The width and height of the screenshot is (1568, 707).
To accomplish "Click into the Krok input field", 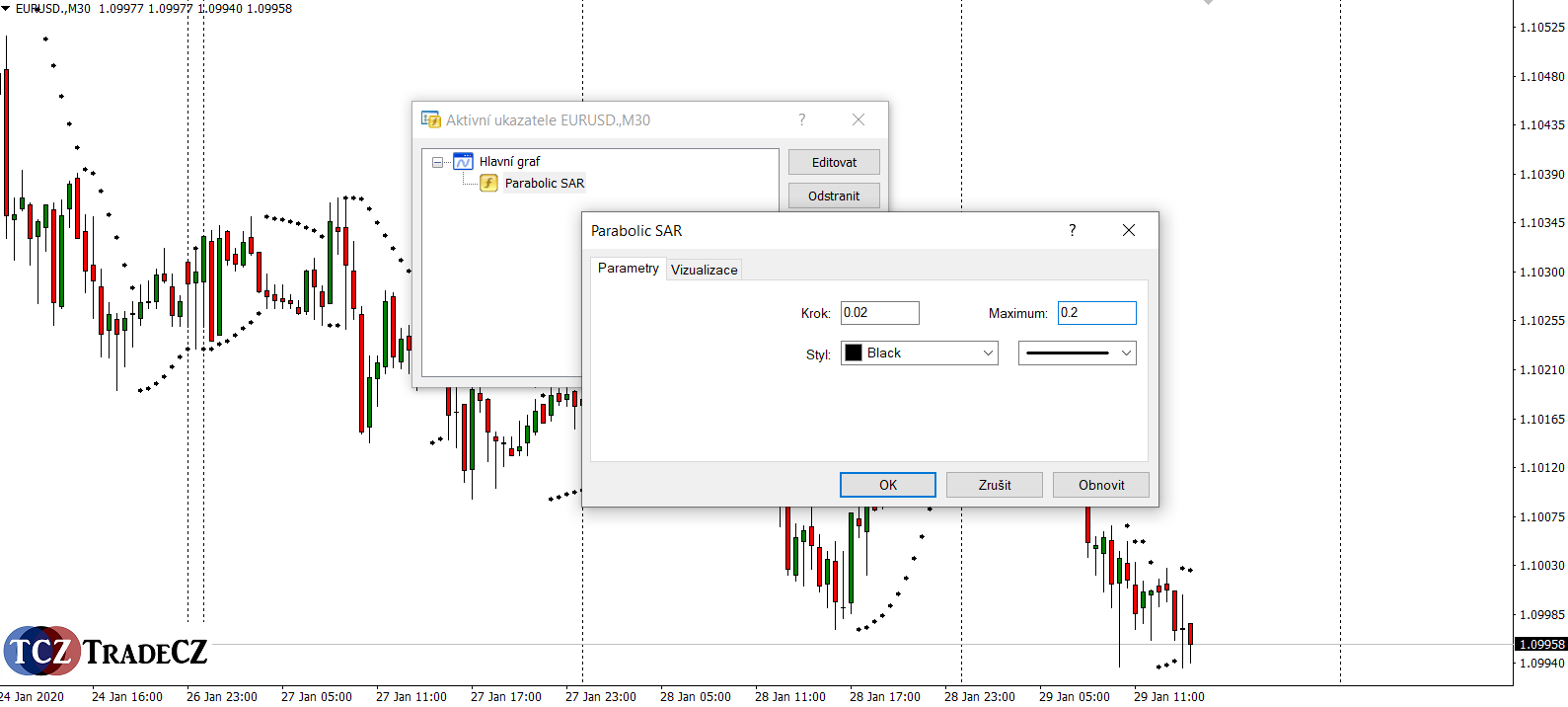I will 879,313.
